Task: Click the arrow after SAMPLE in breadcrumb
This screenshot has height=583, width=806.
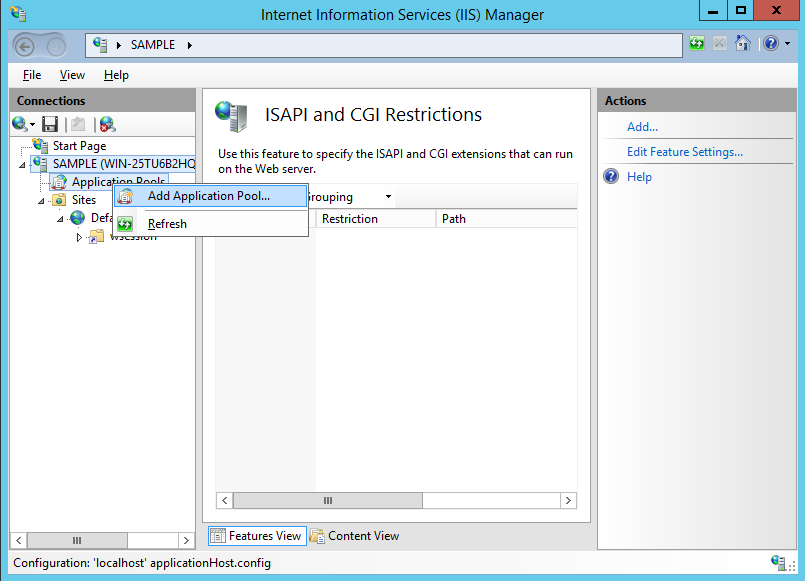Action: tap(190, 45)
